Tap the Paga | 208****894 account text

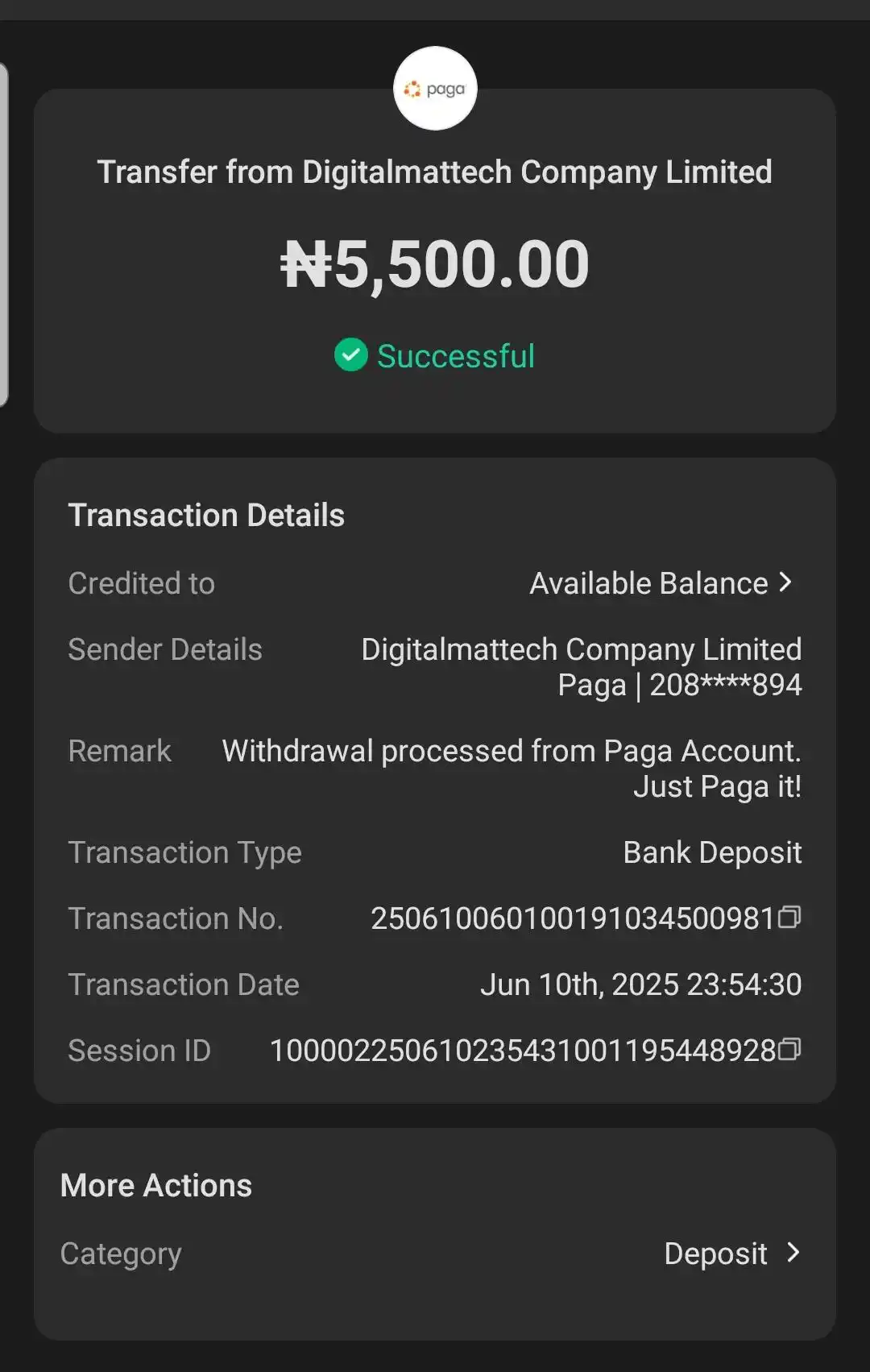(x=680, y=686)
